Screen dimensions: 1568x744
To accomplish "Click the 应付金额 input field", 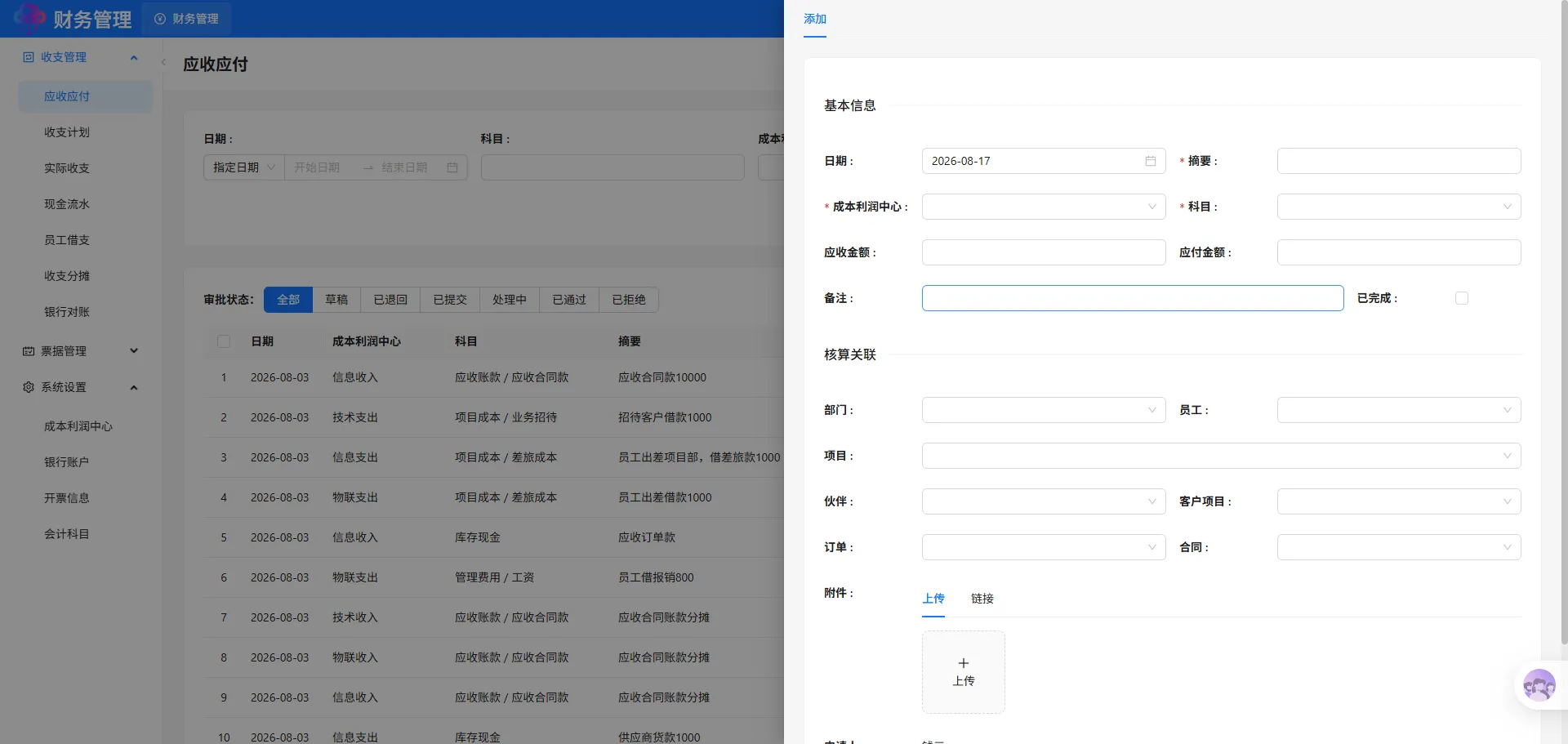I will (x=1399, y=252).
